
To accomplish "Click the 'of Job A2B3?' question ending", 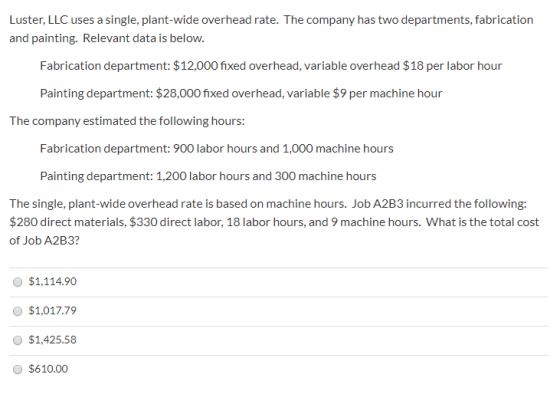I will 45,240.
